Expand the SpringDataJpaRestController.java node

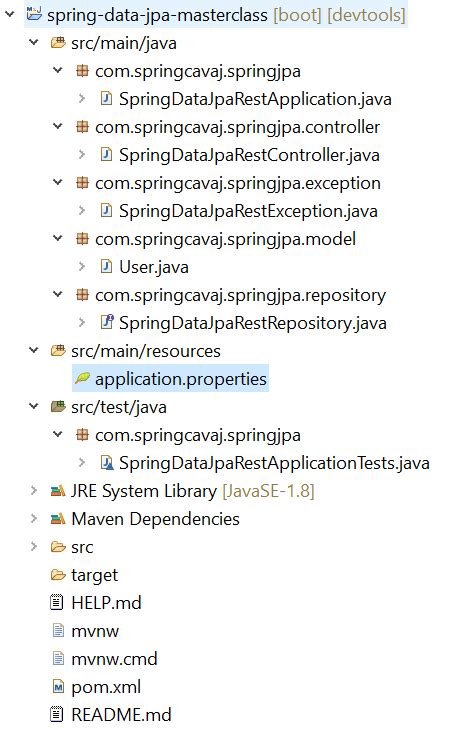[x=82, y=154]
